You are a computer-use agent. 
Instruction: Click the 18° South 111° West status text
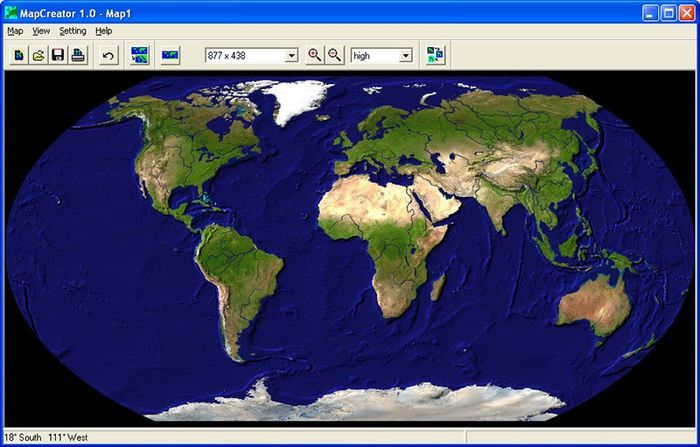pyautogui.click(x=46, y=437)
